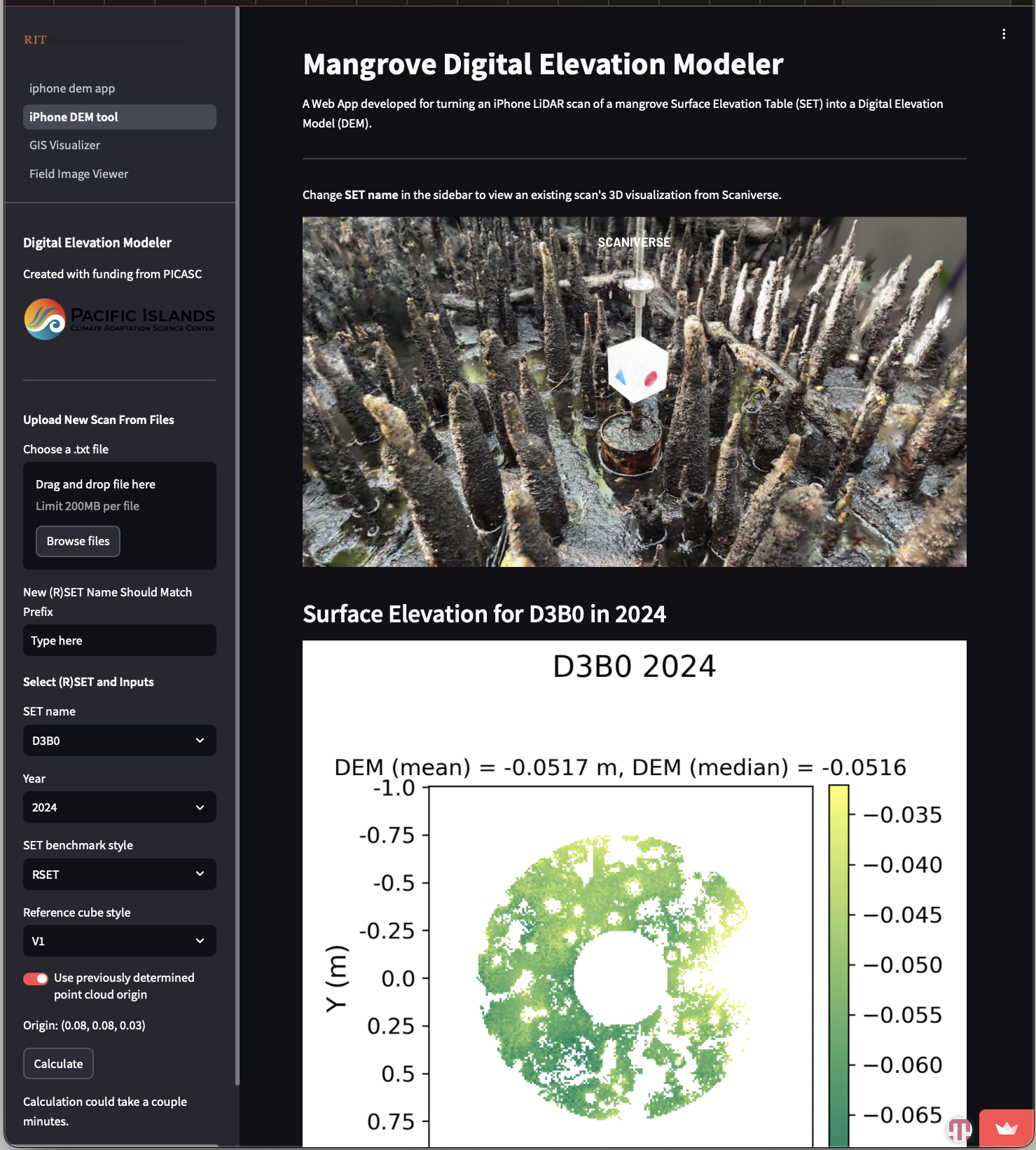Click the Calculate button
The width and height of the screenshot is (1036, 1150).
(58, 1064)
